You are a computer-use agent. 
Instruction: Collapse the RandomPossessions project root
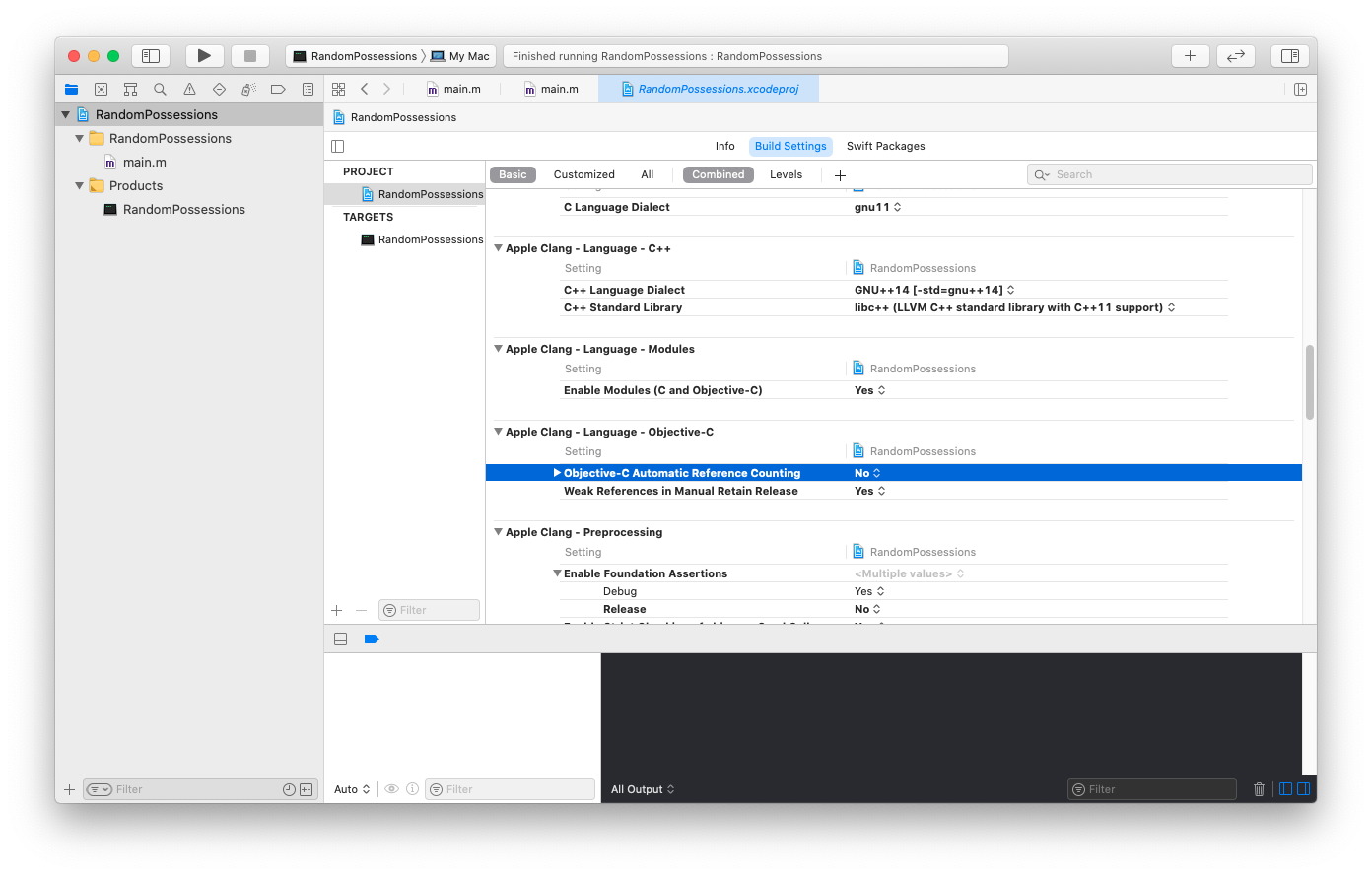(66, 114)
